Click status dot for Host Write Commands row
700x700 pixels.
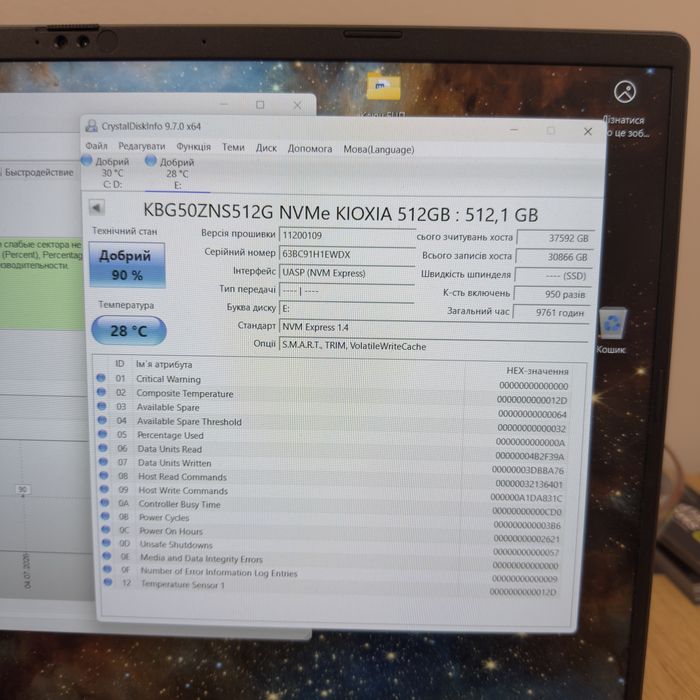[104, 489]
